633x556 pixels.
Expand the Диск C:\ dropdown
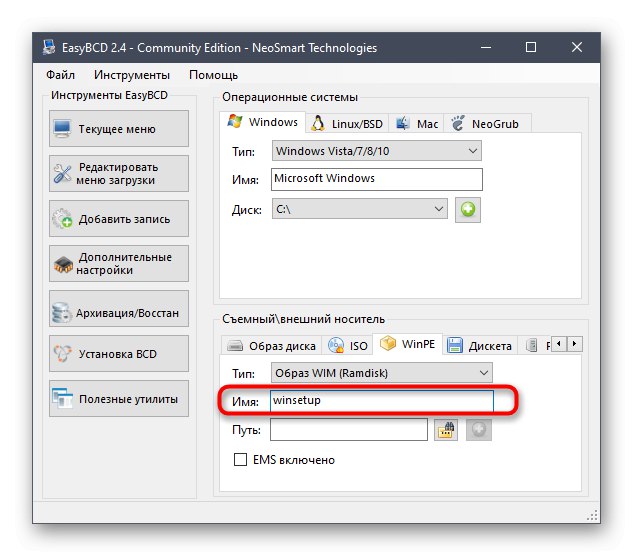[359, 209]
